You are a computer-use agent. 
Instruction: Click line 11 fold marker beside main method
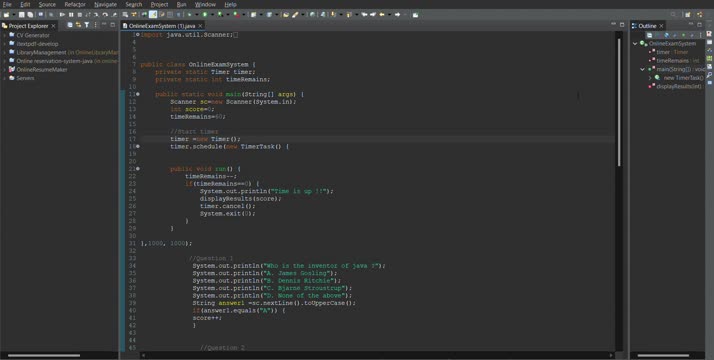tap(138, 94)
